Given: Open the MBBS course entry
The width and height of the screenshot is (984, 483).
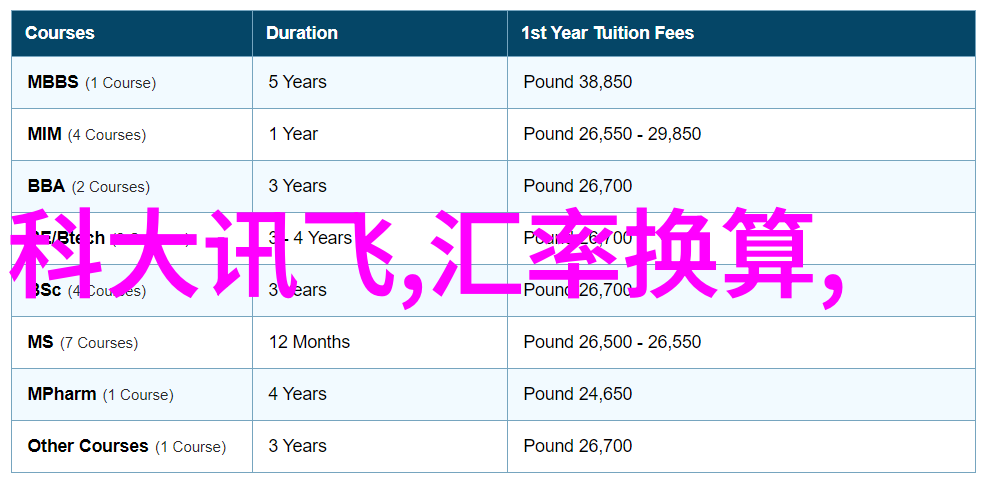Looking at the screenshot, I should pos(53,82).
